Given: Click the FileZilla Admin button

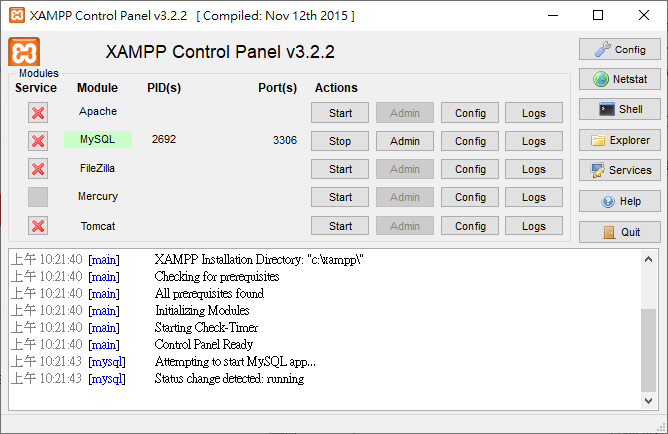Looking at the screenshot, I should 405,169.
